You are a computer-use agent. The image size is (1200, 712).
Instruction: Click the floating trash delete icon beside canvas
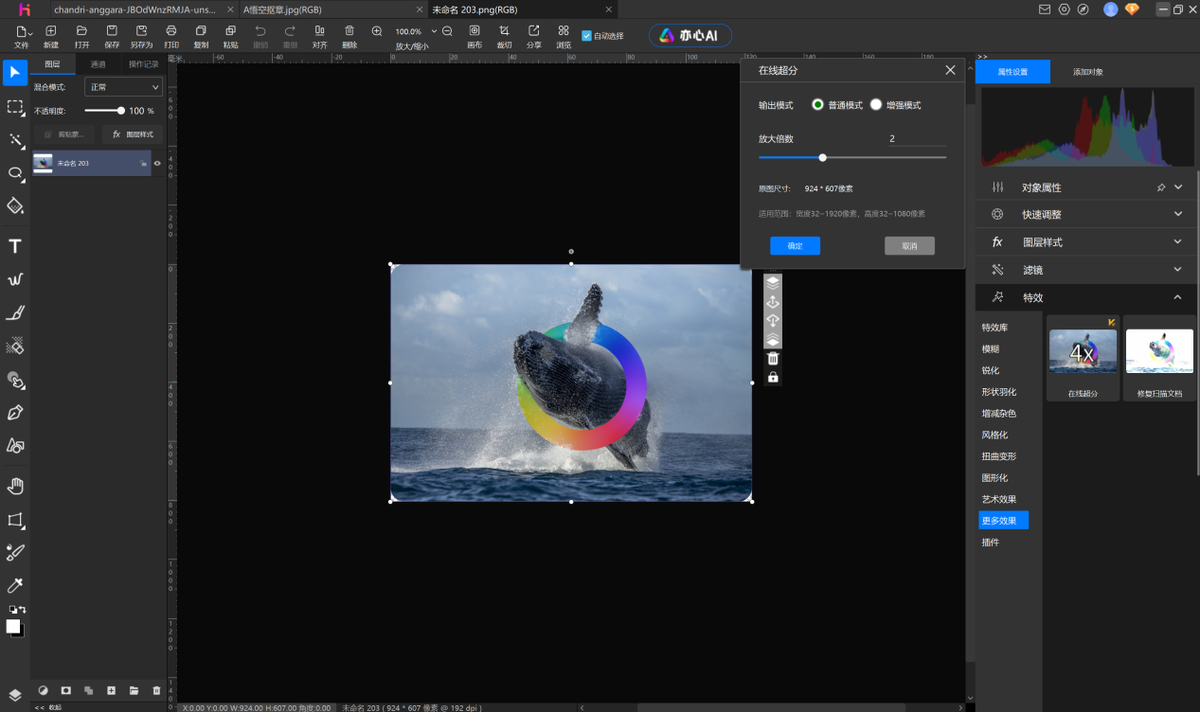(x=772, y=358)
